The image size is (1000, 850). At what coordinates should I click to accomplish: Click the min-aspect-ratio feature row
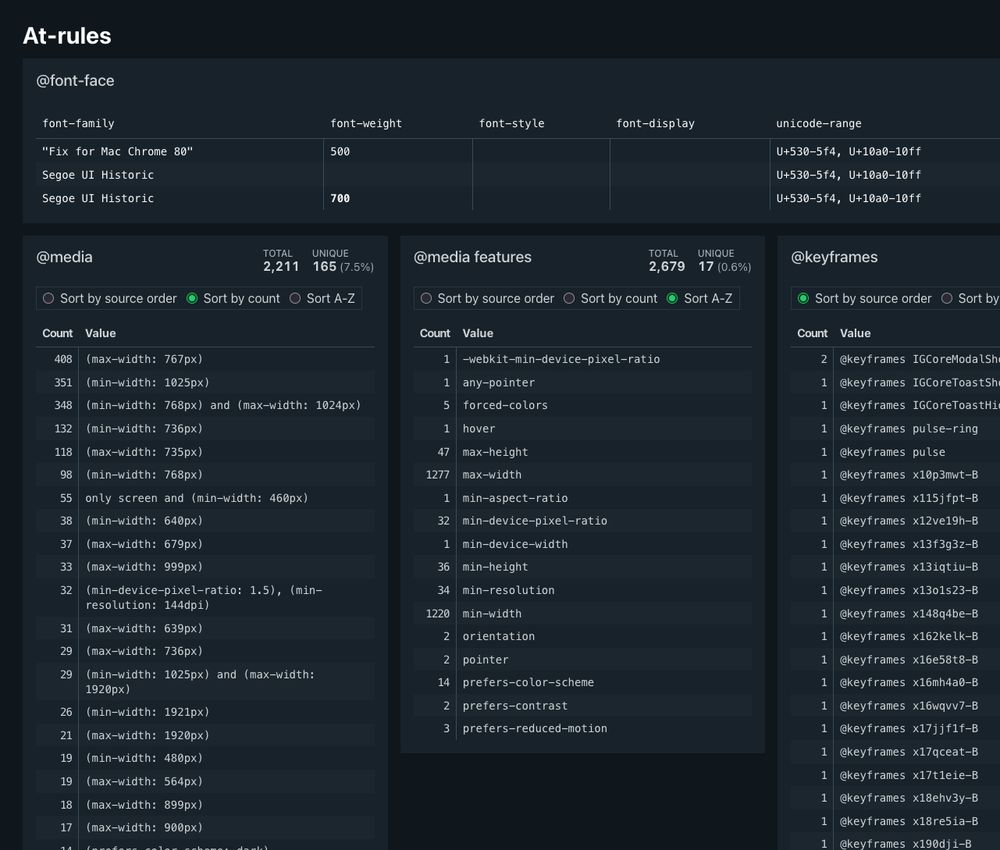582,498
